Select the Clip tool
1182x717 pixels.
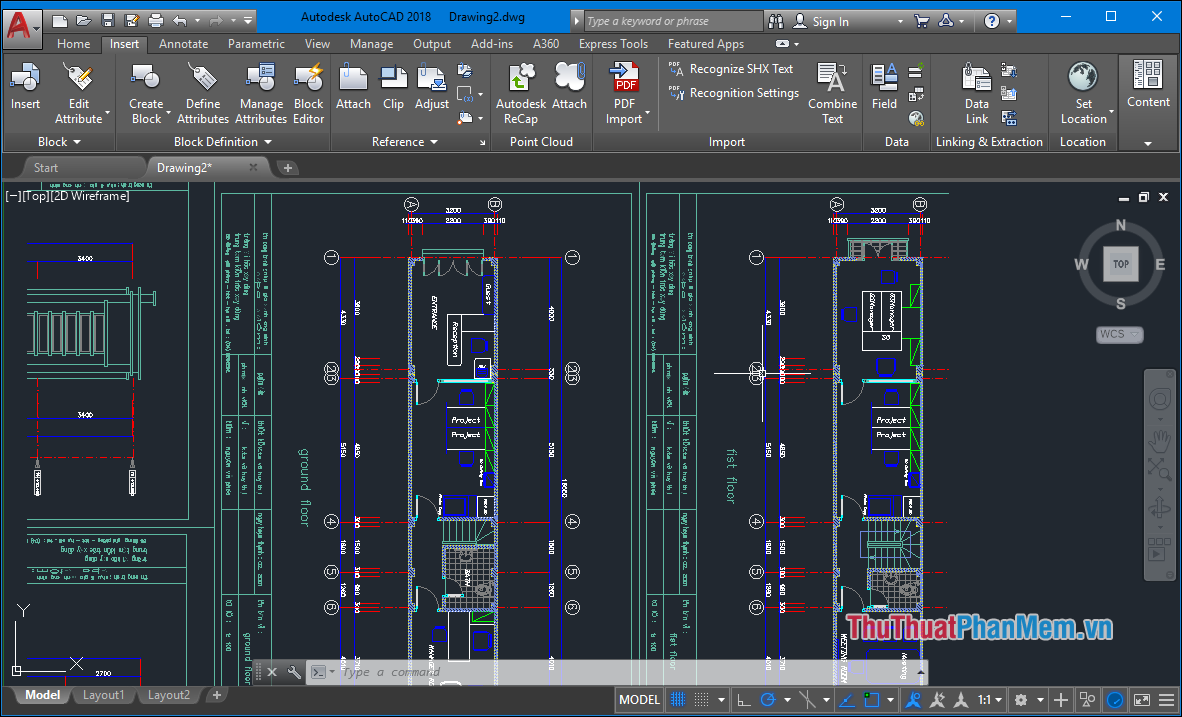393,90
